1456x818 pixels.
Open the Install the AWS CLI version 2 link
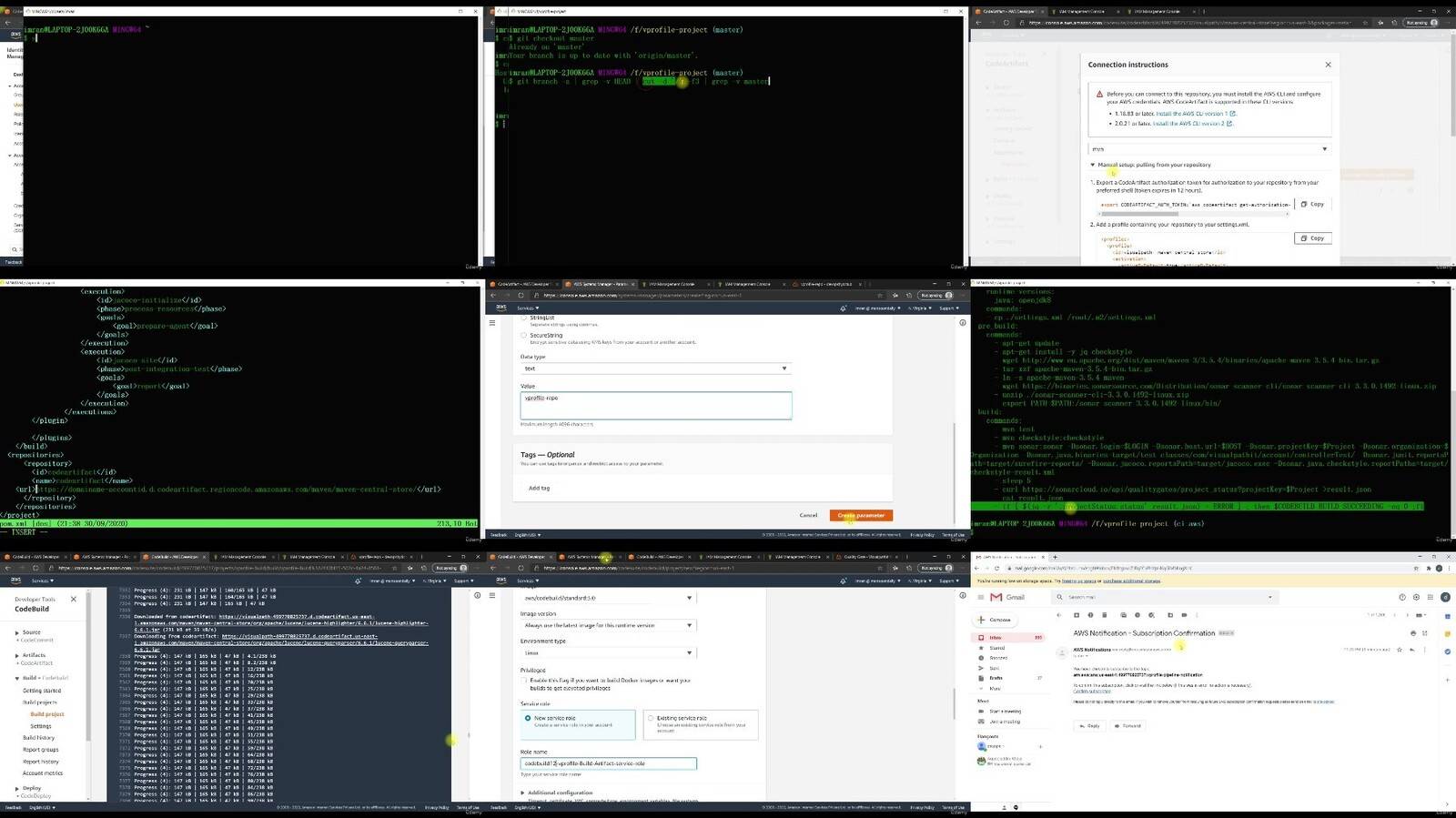[x=1193, y=123]
